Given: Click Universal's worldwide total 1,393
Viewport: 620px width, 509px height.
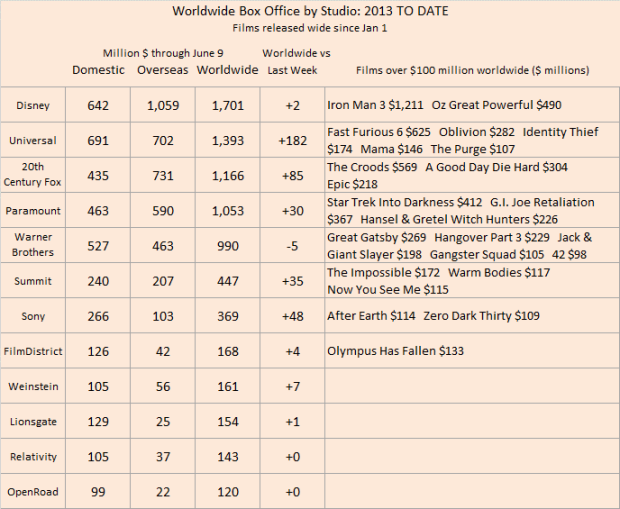Looking at the screenshot, I should 228,141.
